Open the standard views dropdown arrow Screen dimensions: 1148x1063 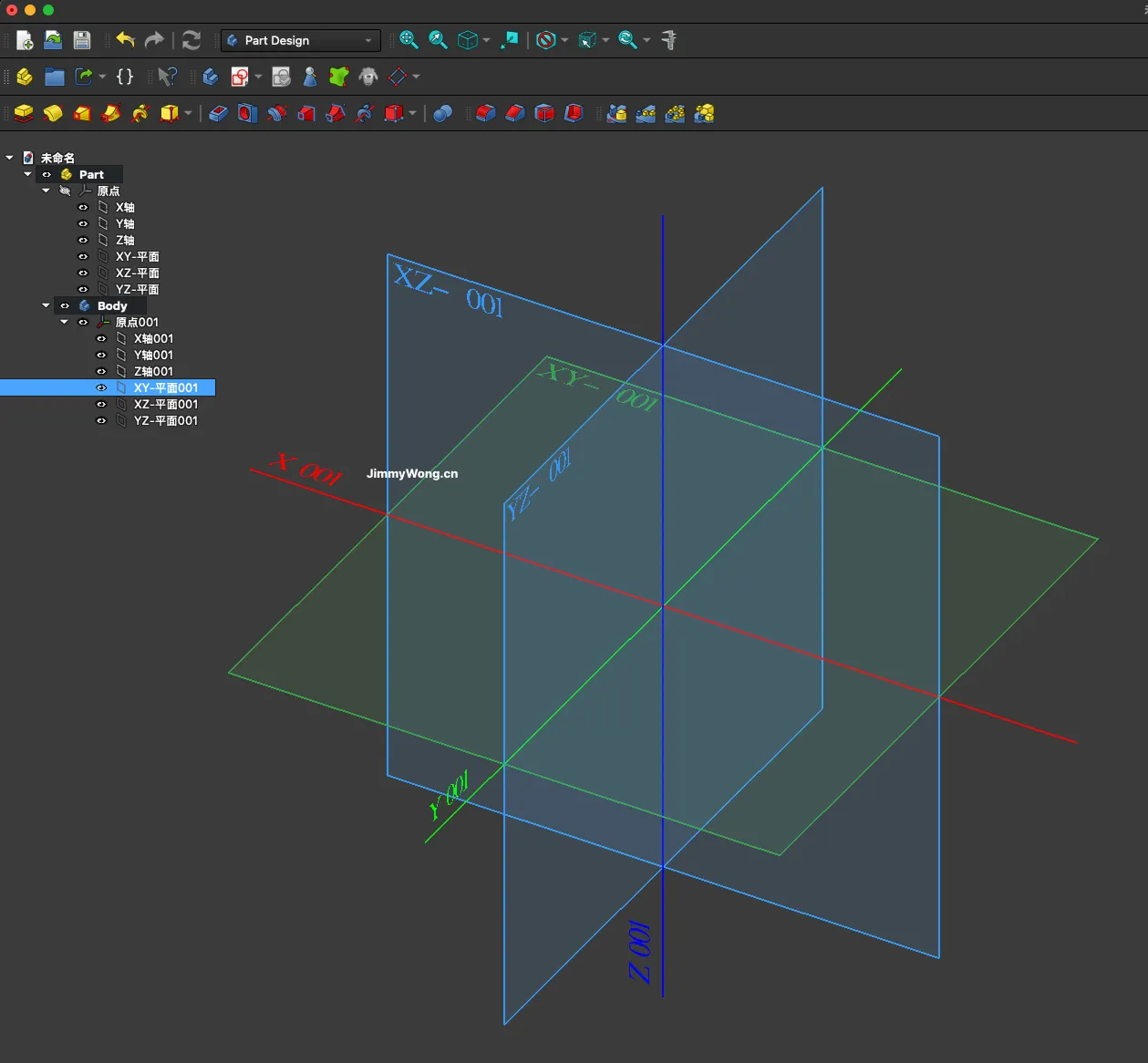pyautogui.click(x=486, y=40)
